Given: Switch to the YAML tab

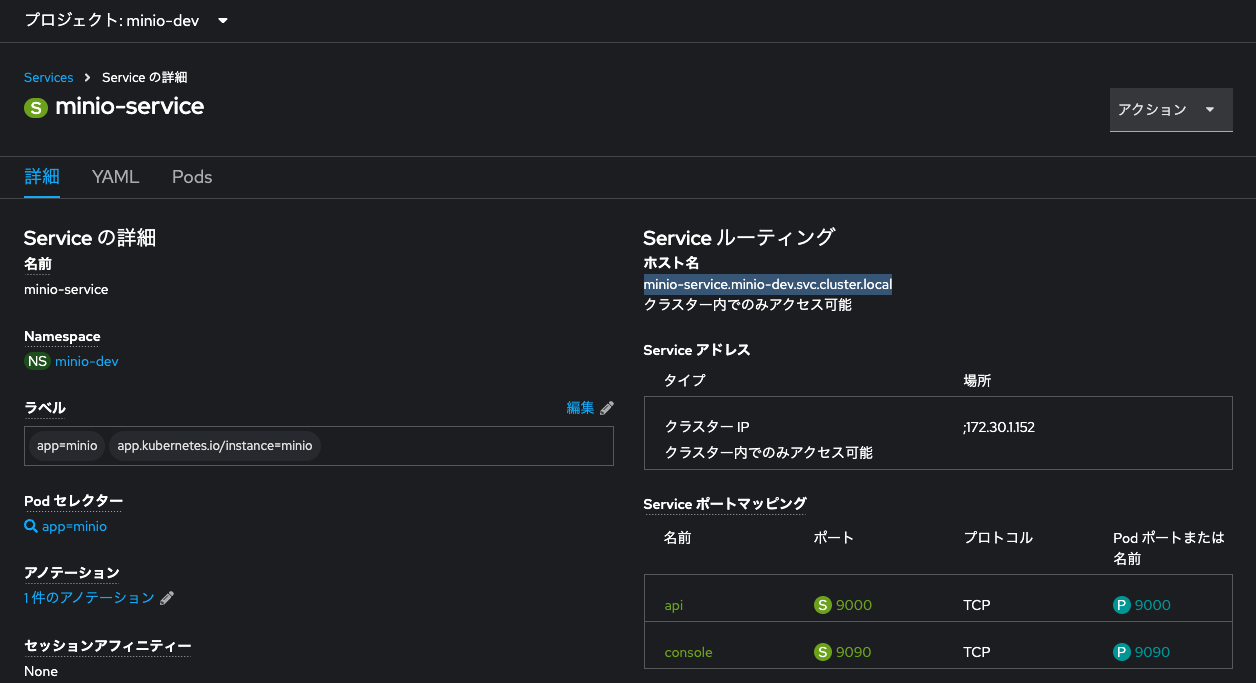Looking at the screenshot, I should click(x=116, y=177).
